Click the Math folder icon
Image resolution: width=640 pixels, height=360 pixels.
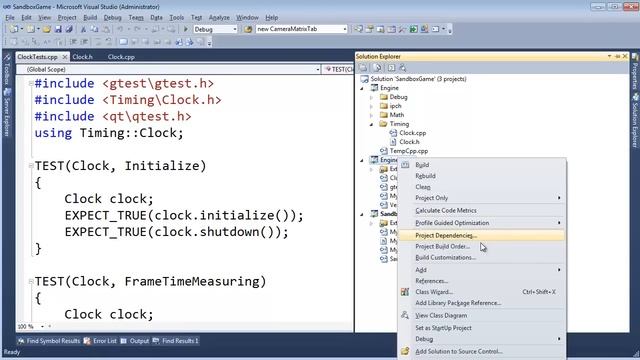[x=383, y=115]
